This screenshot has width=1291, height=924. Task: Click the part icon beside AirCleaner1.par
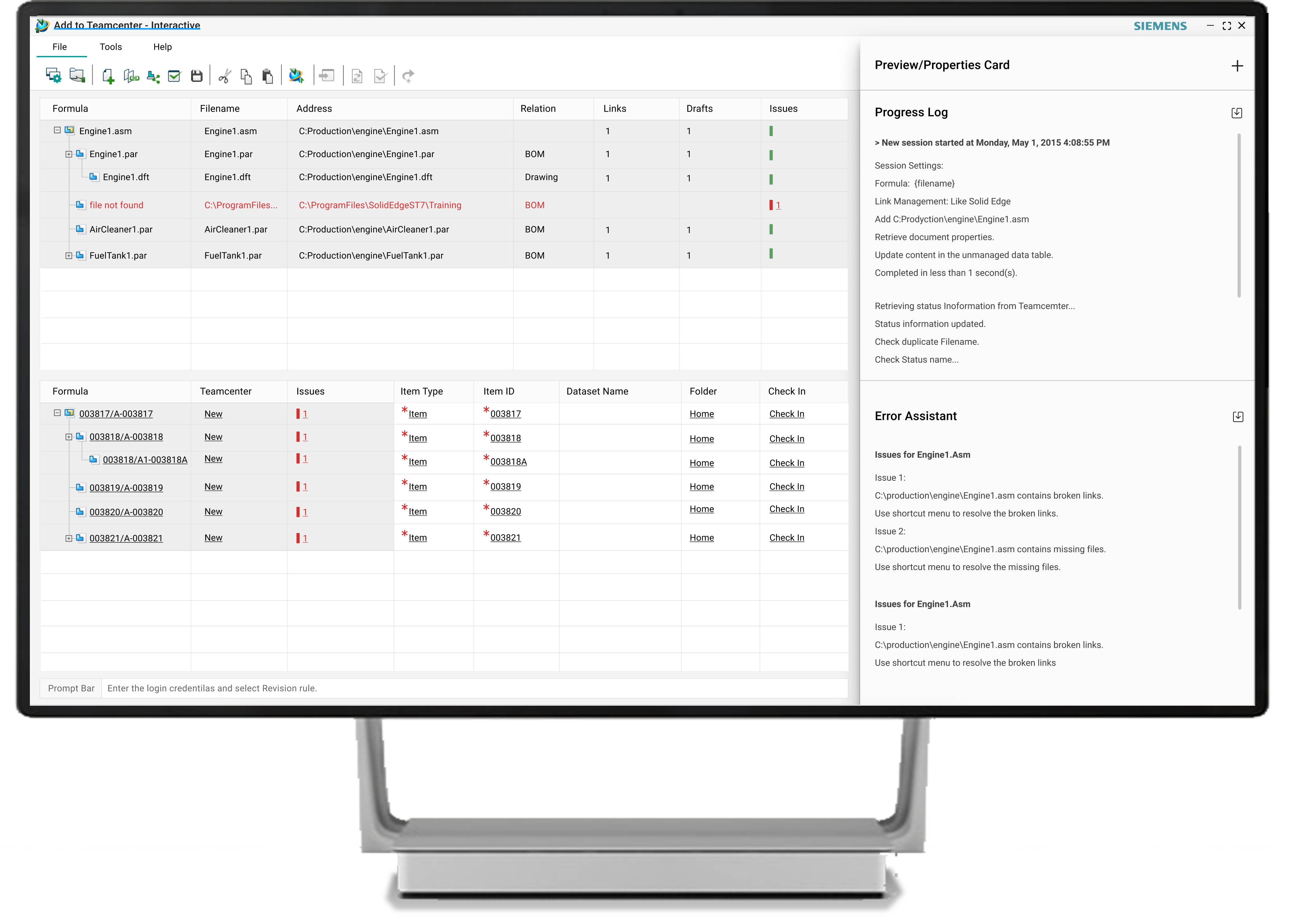click(x=80, y=229)
